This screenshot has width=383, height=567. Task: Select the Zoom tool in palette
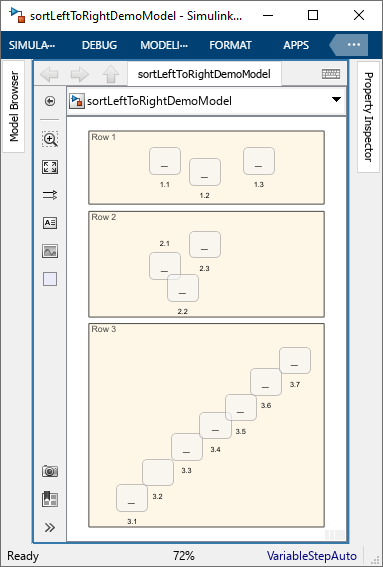click(50, 139)
